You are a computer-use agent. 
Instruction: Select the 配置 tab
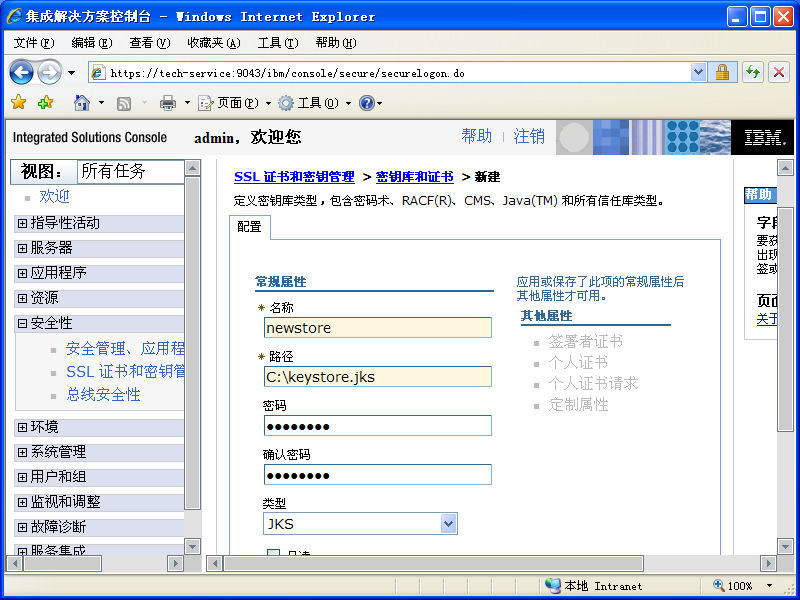point(249,227)
